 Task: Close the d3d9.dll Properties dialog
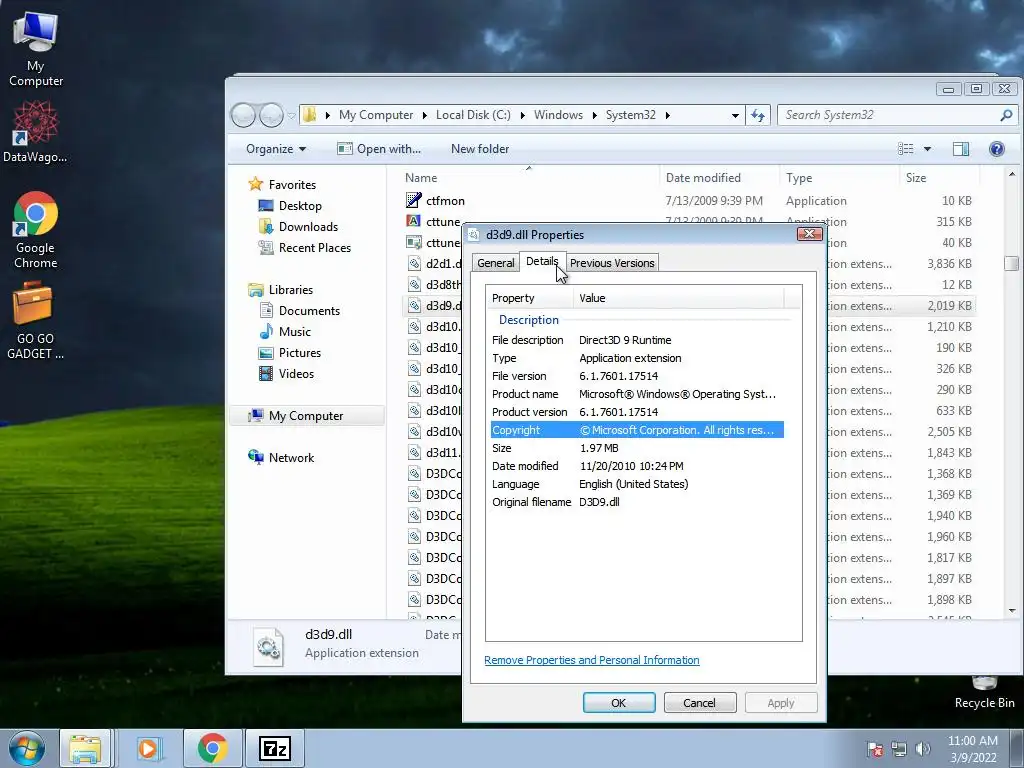coord(809,234)
